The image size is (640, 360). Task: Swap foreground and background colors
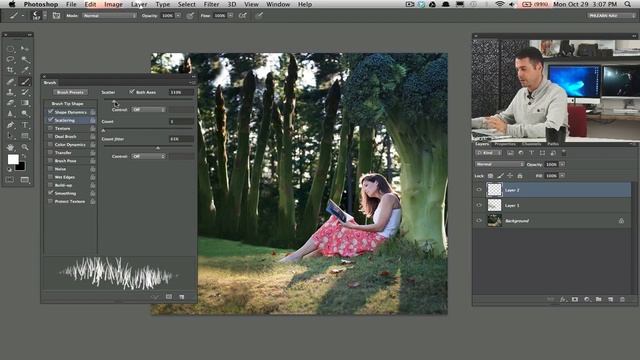(24, 156)
